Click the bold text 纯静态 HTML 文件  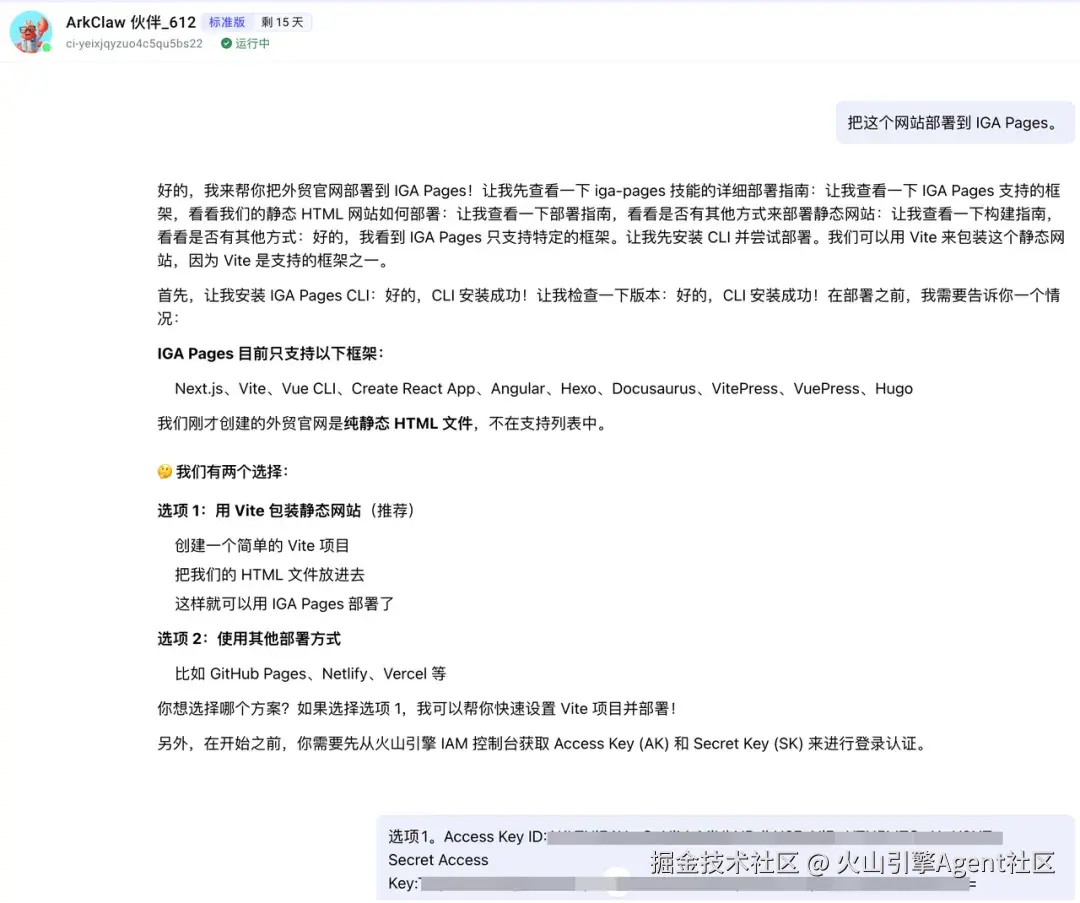[408, 424]
